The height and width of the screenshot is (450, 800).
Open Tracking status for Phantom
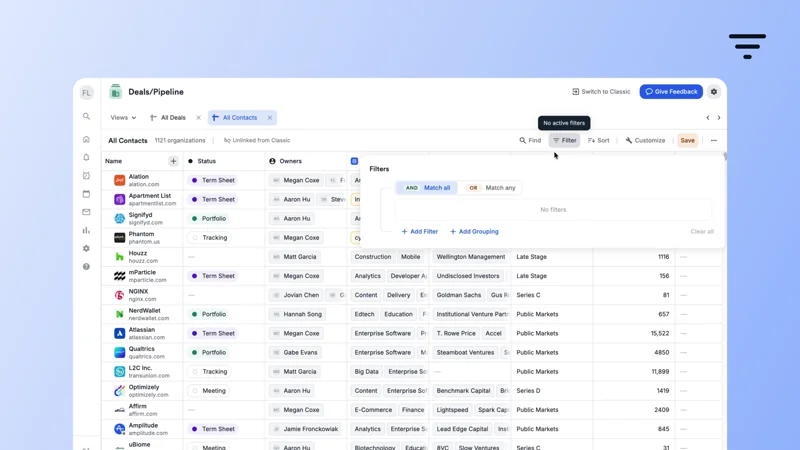(x=209, y=238)
